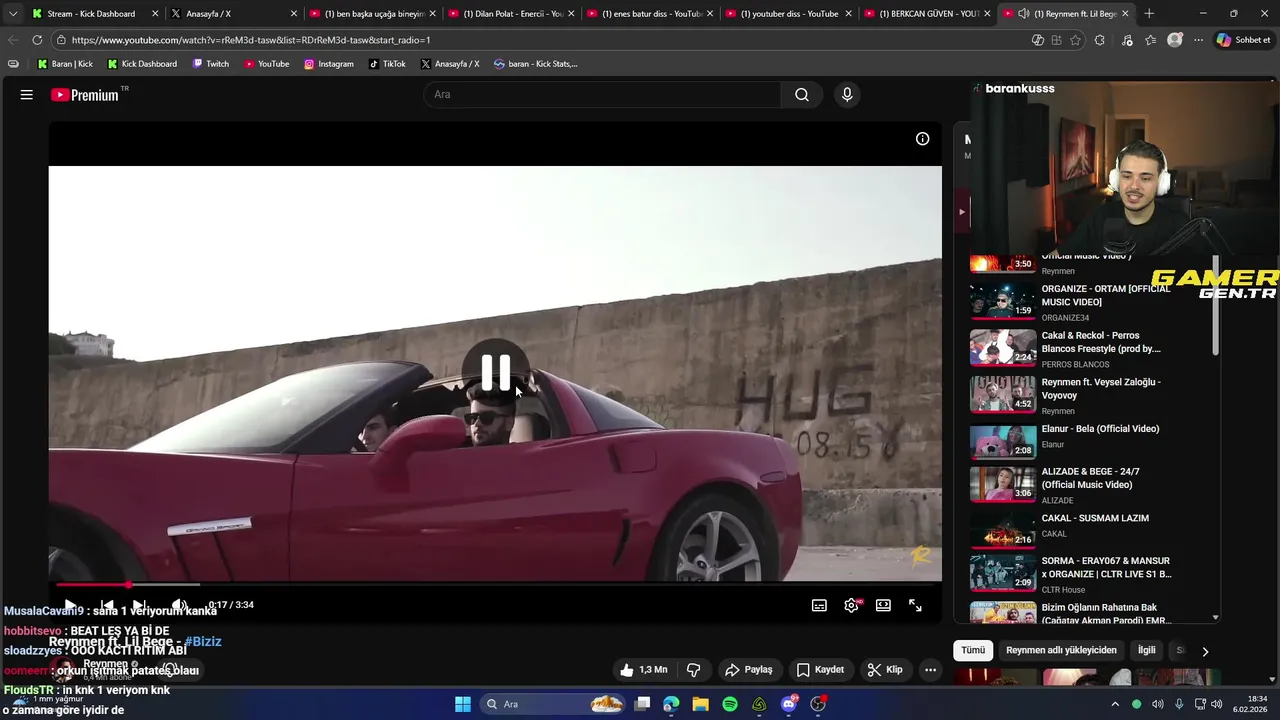This screenshot has height=720, width=1280.
Task: Switch the player to theater mode
Action: pos(883,605)
